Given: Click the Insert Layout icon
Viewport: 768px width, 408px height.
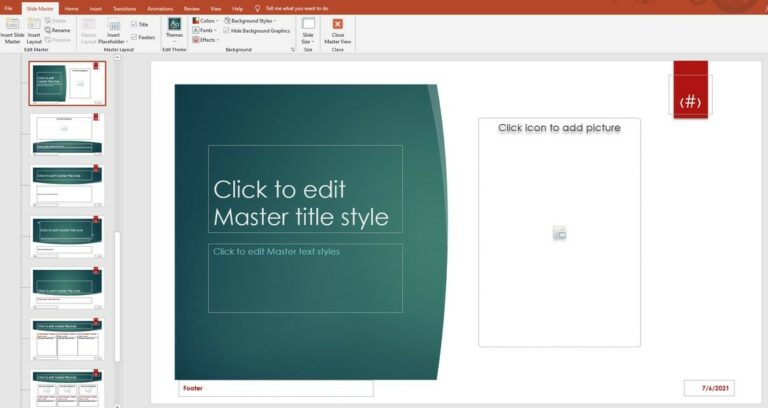Looking at the screenshot, I should tap(34, 24).
